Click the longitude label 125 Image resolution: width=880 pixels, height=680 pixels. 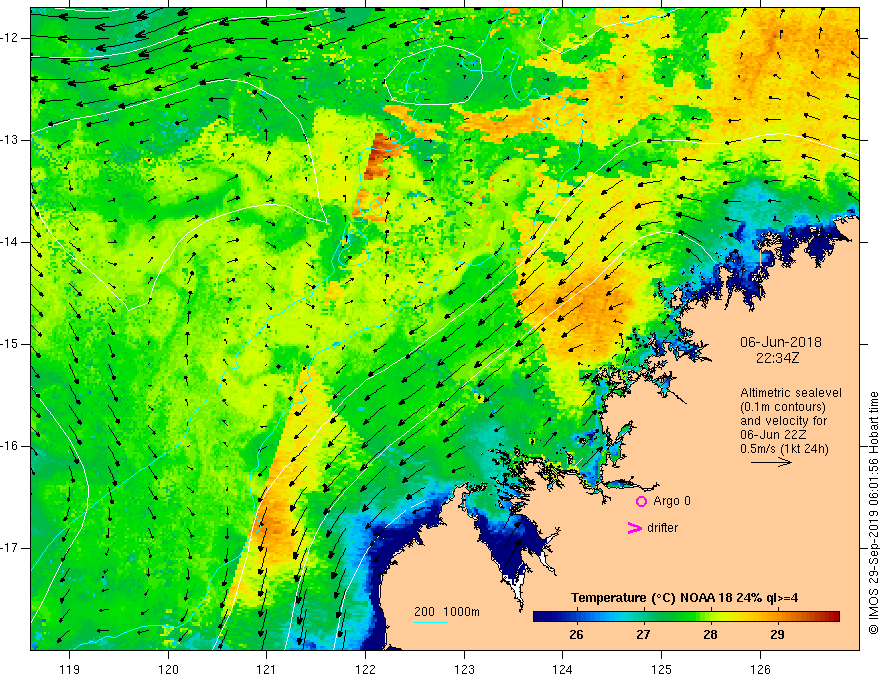[x=662, y=669]
